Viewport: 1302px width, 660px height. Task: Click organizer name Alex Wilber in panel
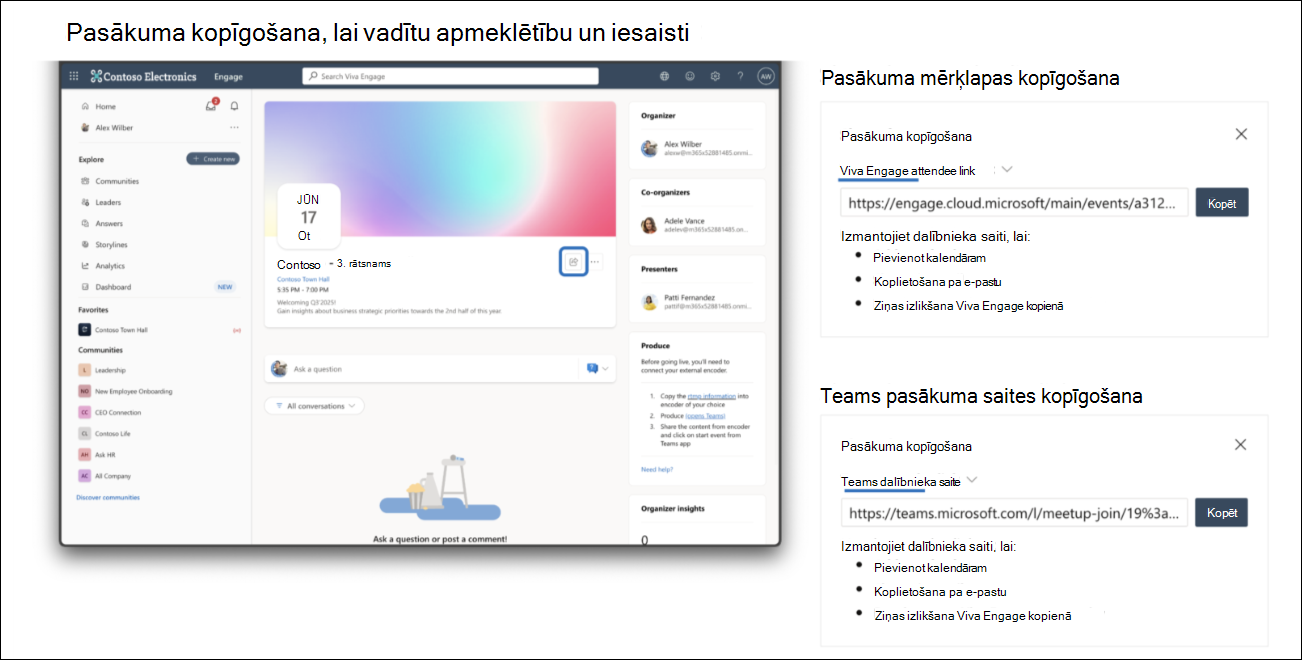[683, 144]
